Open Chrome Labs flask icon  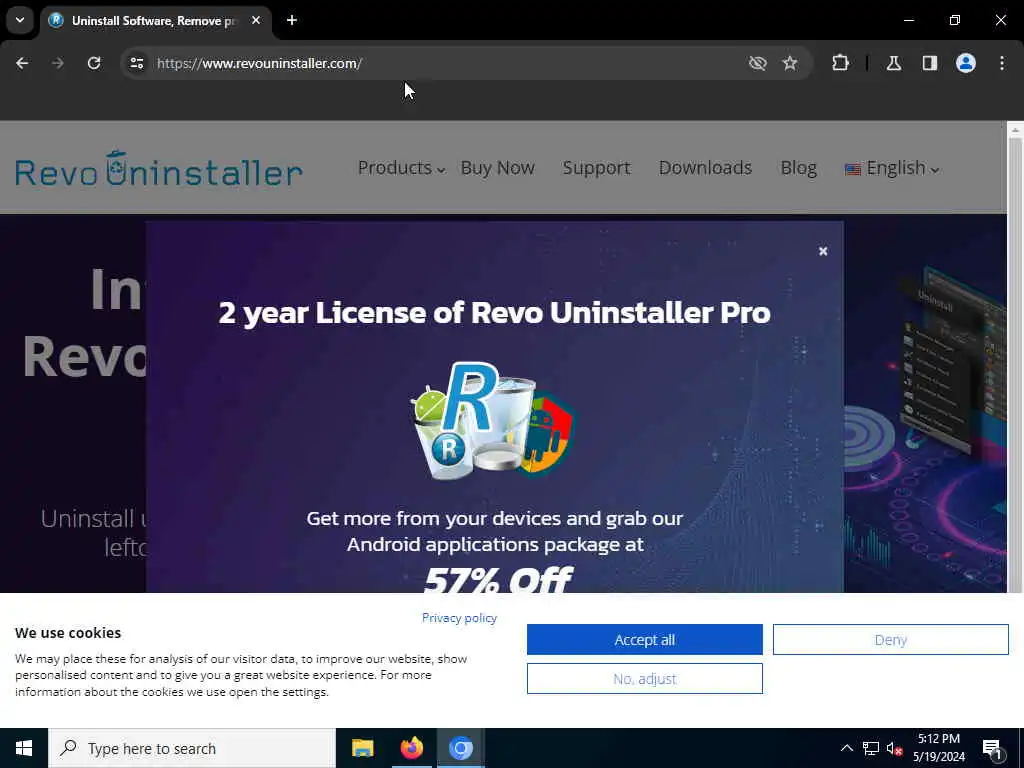click(x=894, y=63)
